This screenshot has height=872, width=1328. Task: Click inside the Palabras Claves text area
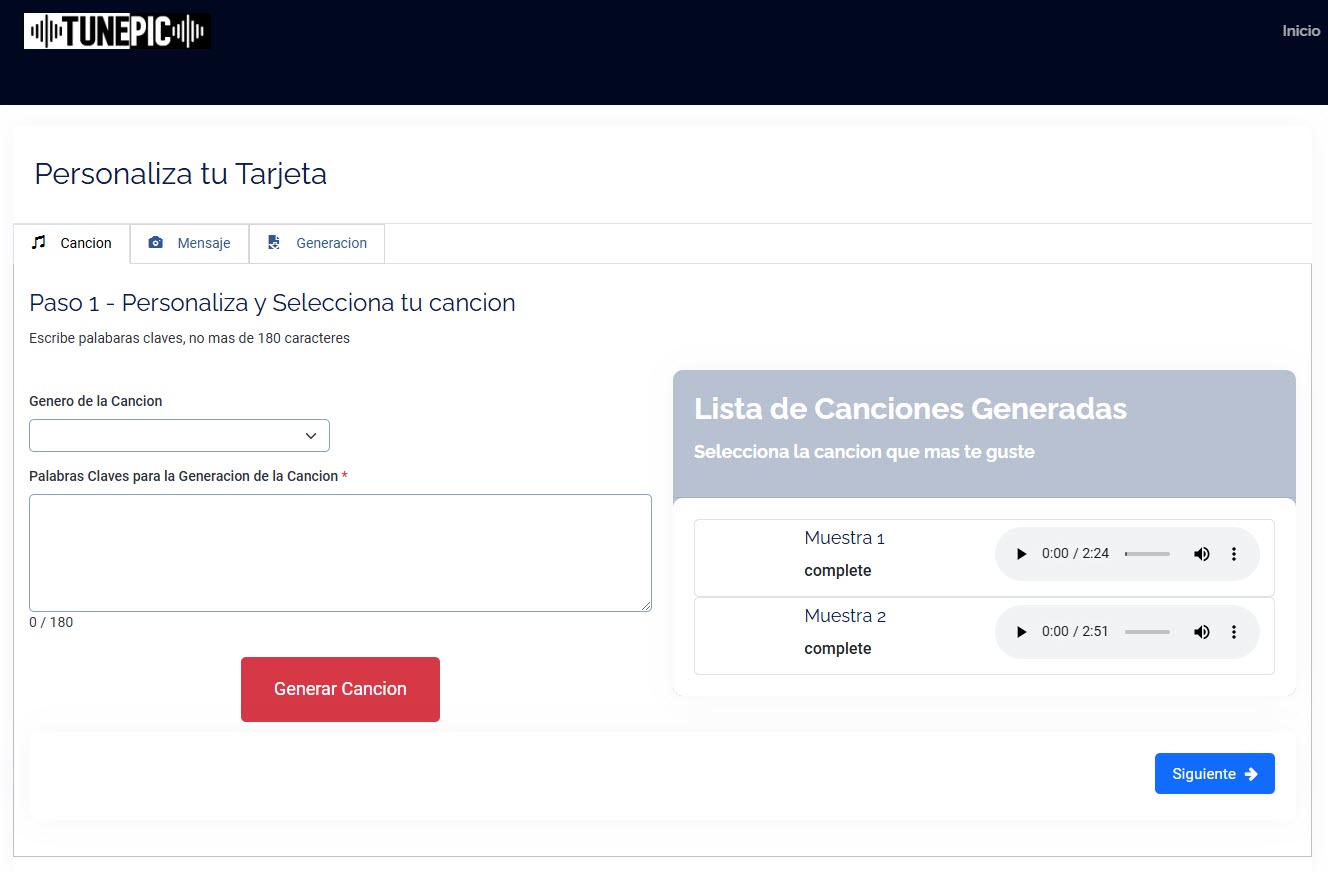[340, 552]
